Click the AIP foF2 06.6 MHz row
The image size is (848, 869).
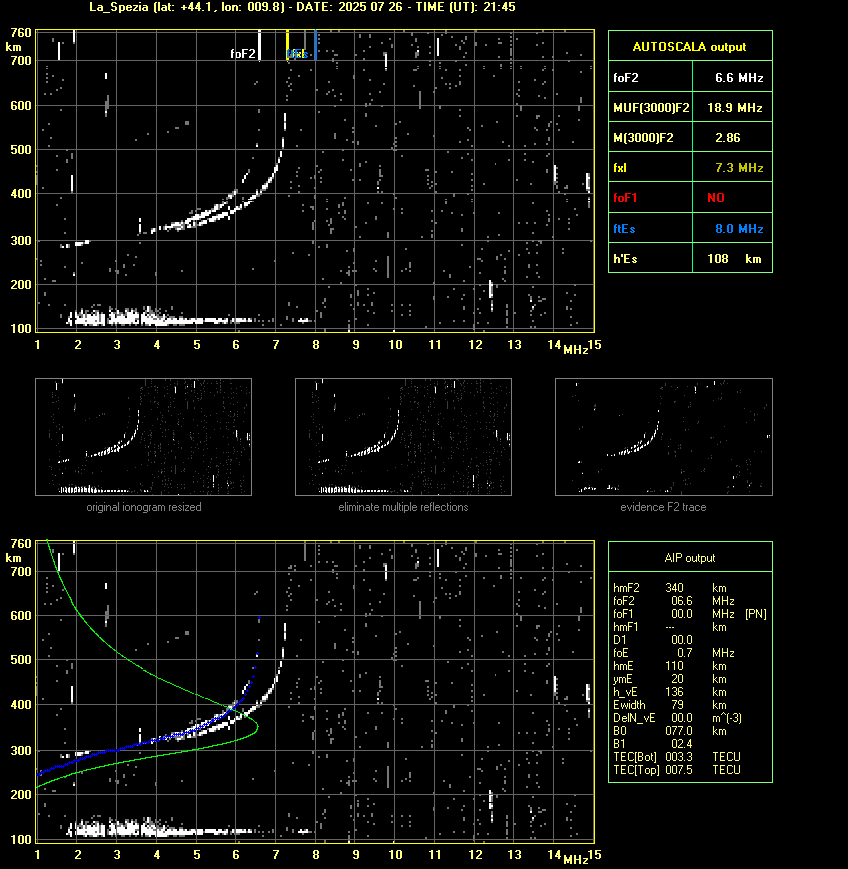[674, 601]
